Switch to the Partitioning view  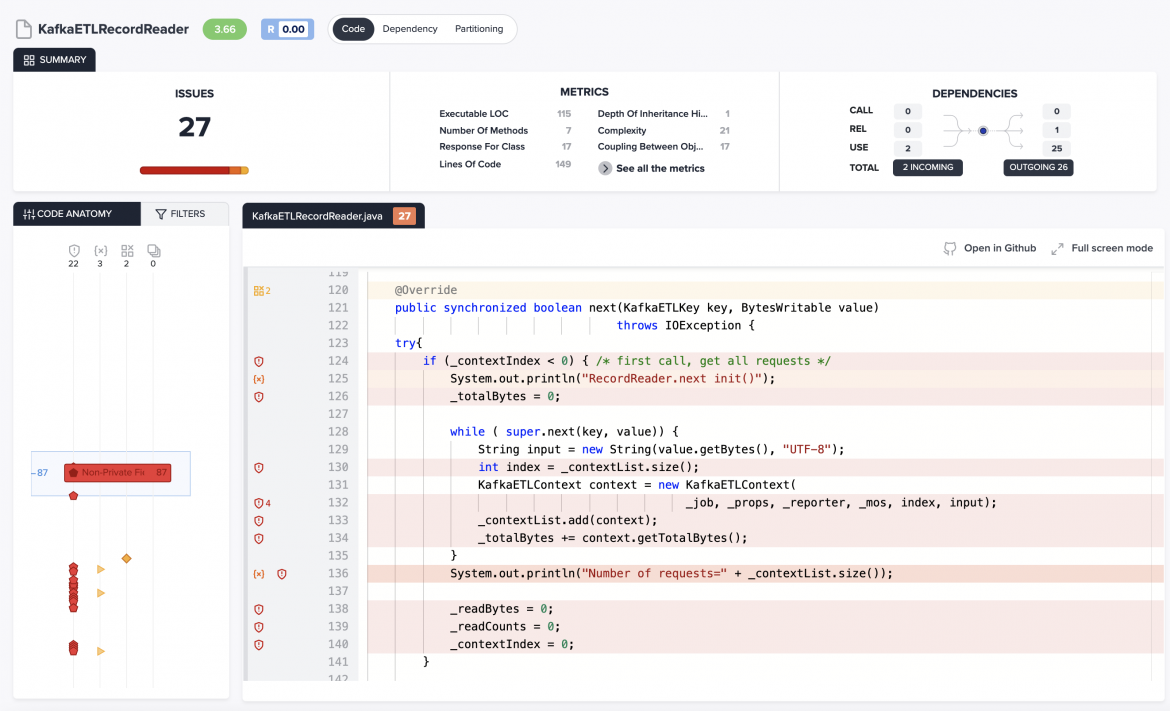pos(479,29)
